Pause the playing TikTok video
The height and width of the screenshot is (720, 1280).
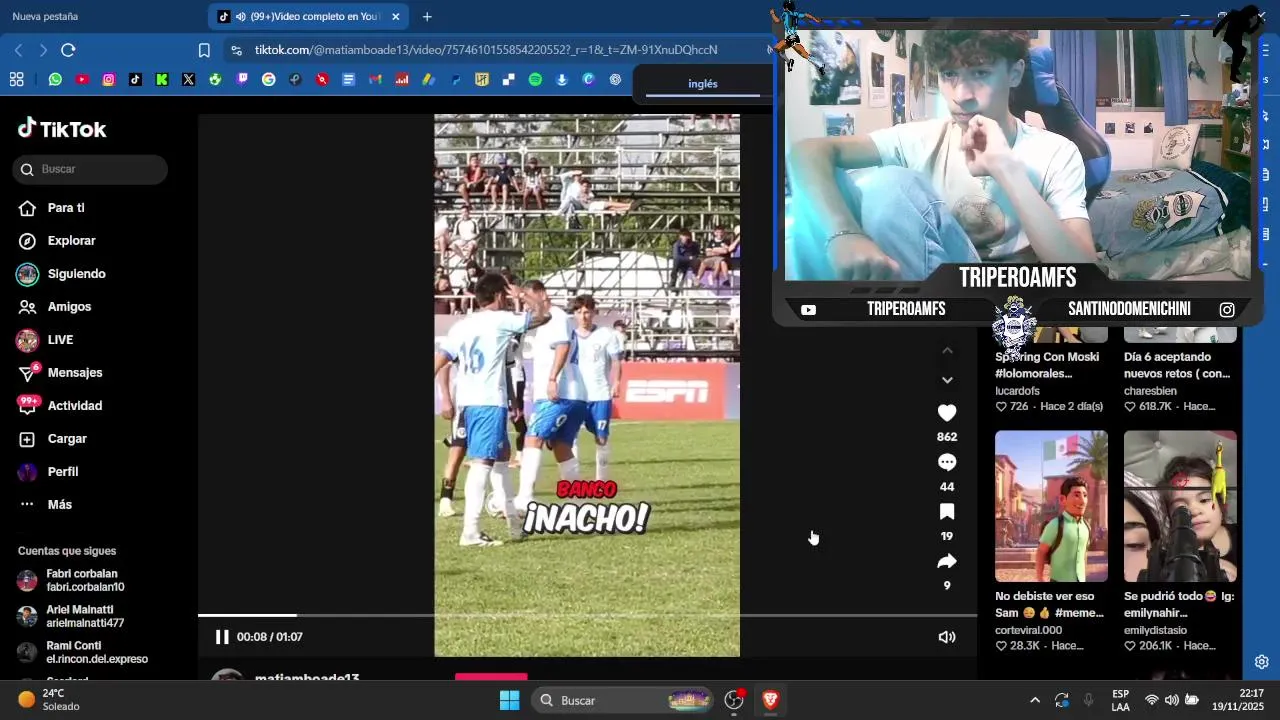(222, 637)
